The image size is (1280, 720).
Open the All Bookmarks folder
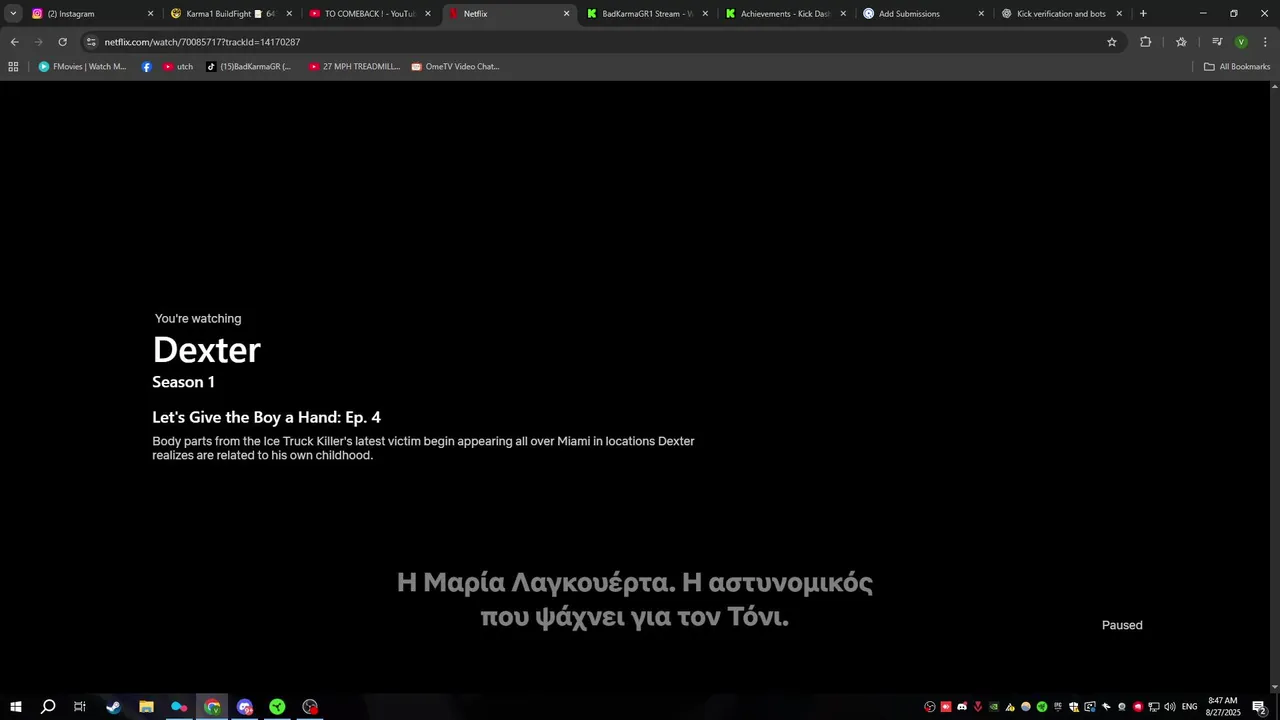1237,67
